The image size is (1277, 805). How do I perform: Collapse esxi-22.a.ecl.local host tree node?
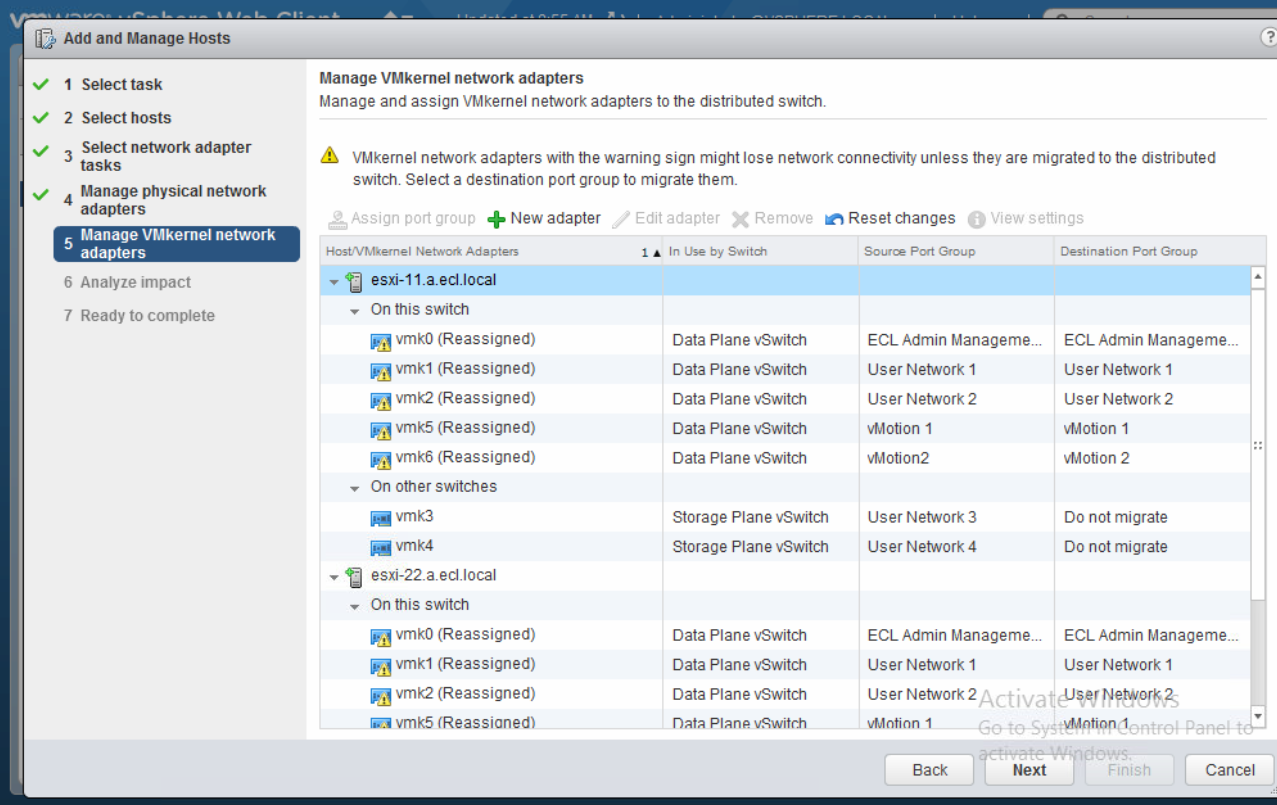[x=334, y=577]
